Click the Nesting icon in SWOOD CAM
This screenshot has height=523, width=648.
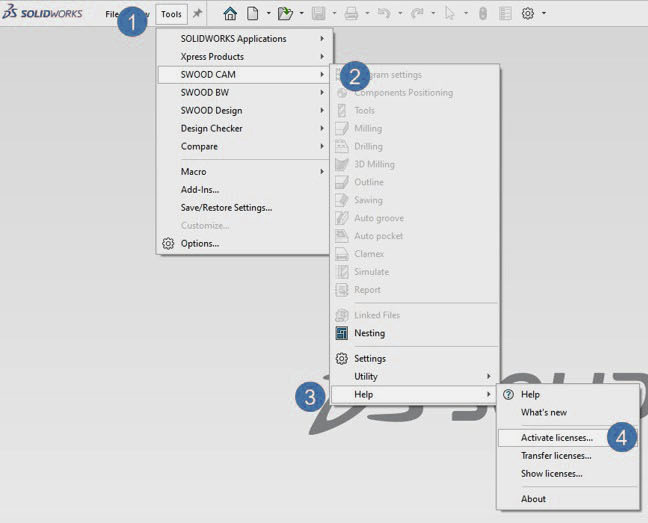tap(342, 333)
